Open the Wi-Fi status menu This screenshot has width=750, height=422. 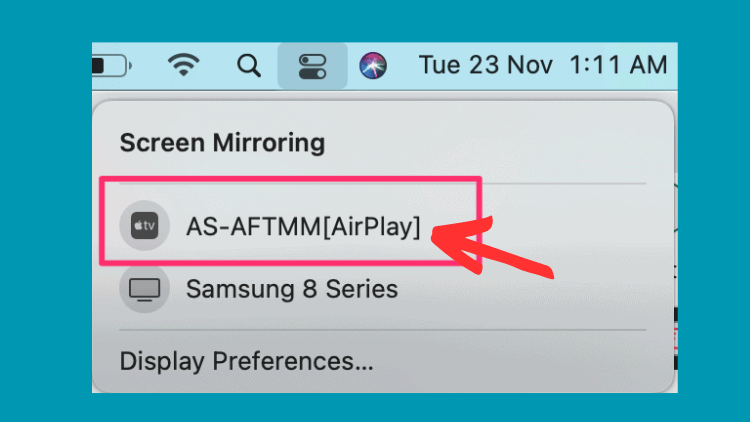tap(184, 65)
